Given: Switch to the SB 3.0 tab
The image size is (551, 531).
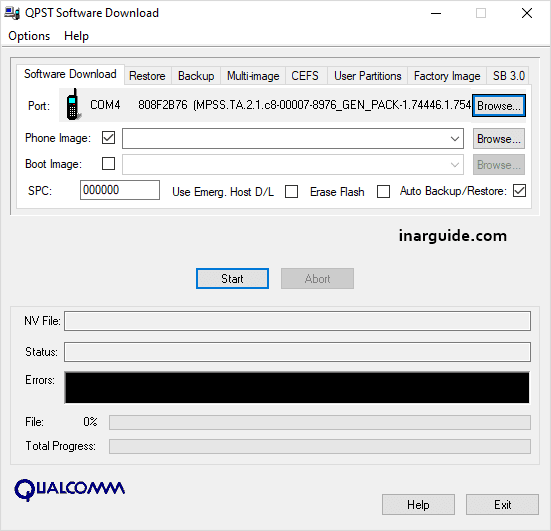Looking at the screenshot, I should tap(508, 76).
